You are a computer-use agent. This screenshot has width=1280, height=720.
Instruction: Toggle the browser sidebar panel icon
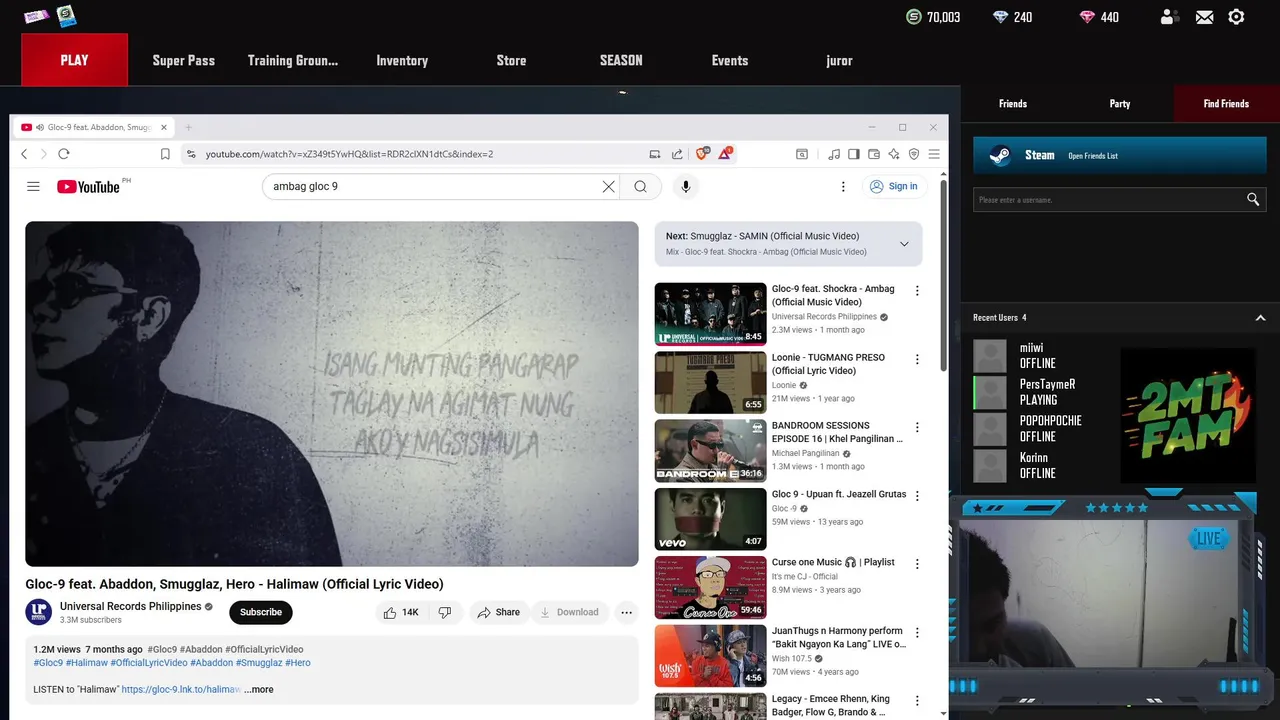(x=854, y=154)
